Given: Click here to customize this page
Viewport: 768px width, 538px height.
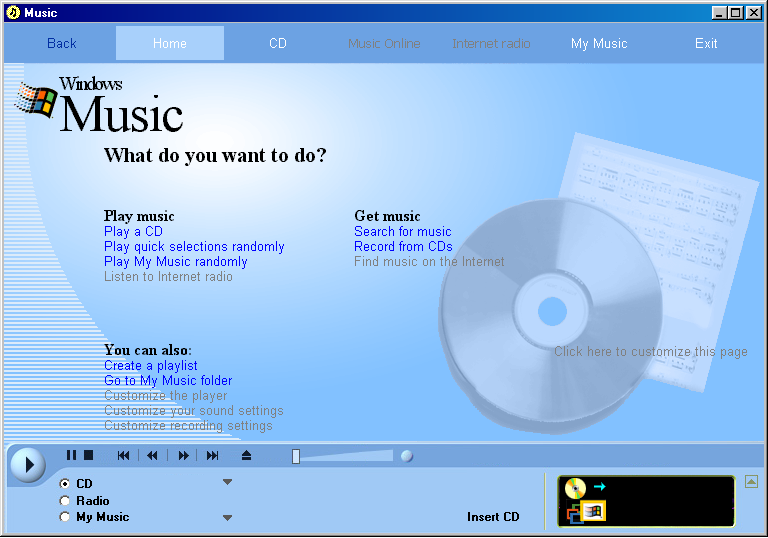Looking at the screenshot, I should pos(651,352).
